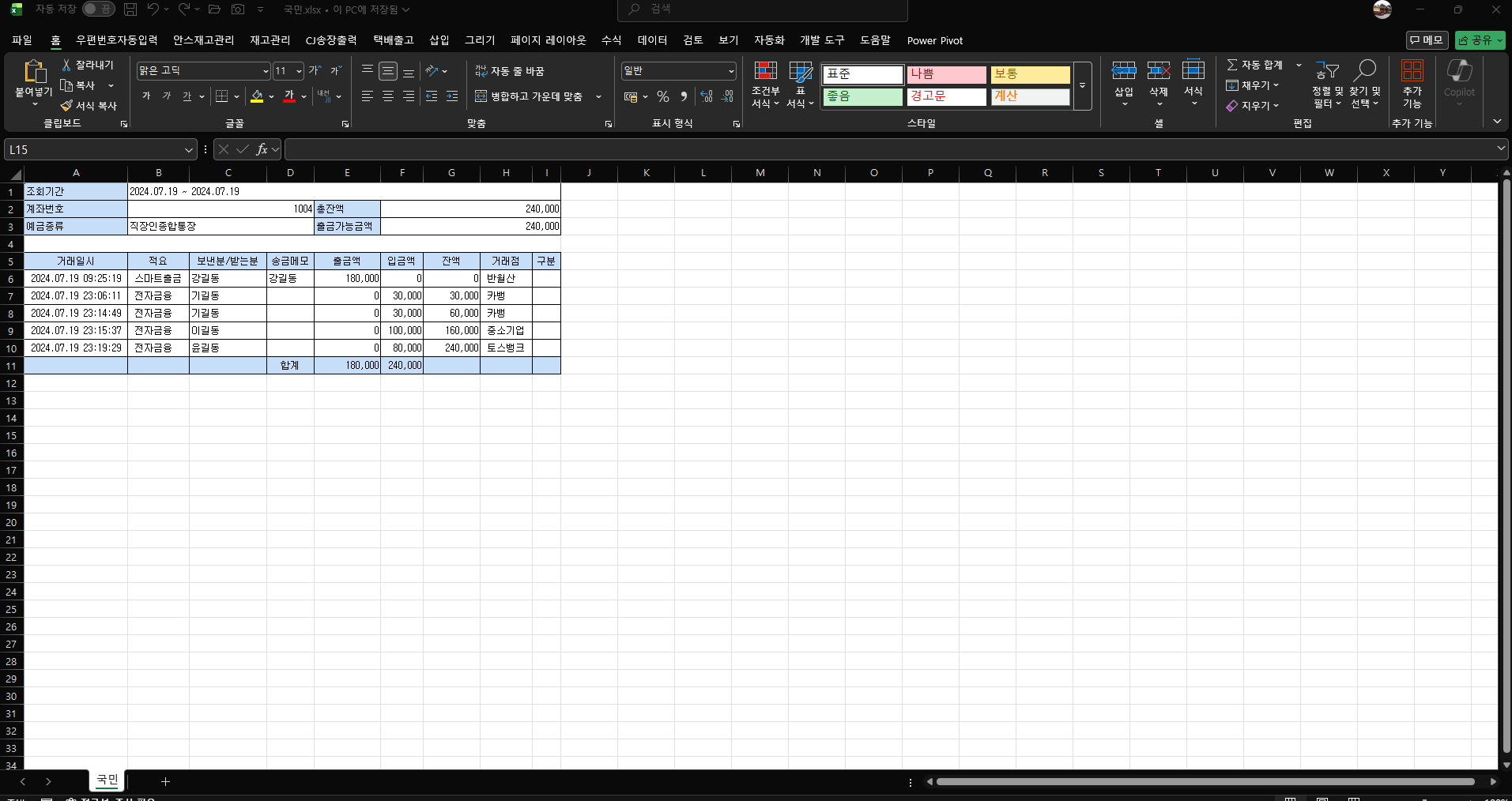Expand the cell styles gallery
This screenshot has height=801, width=1512.
(1082, 85)
